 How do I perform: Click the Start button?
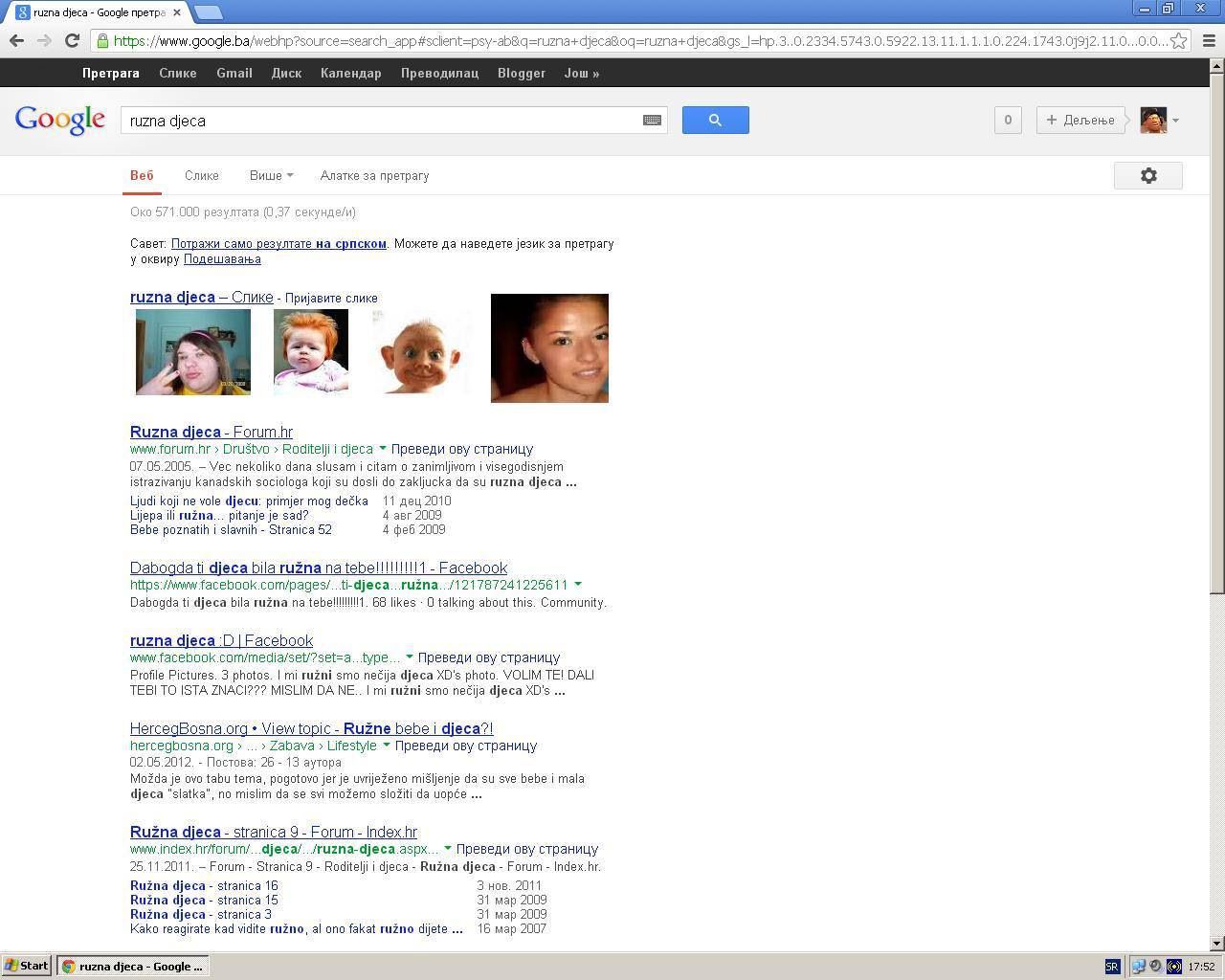click(x=26, y=966)
